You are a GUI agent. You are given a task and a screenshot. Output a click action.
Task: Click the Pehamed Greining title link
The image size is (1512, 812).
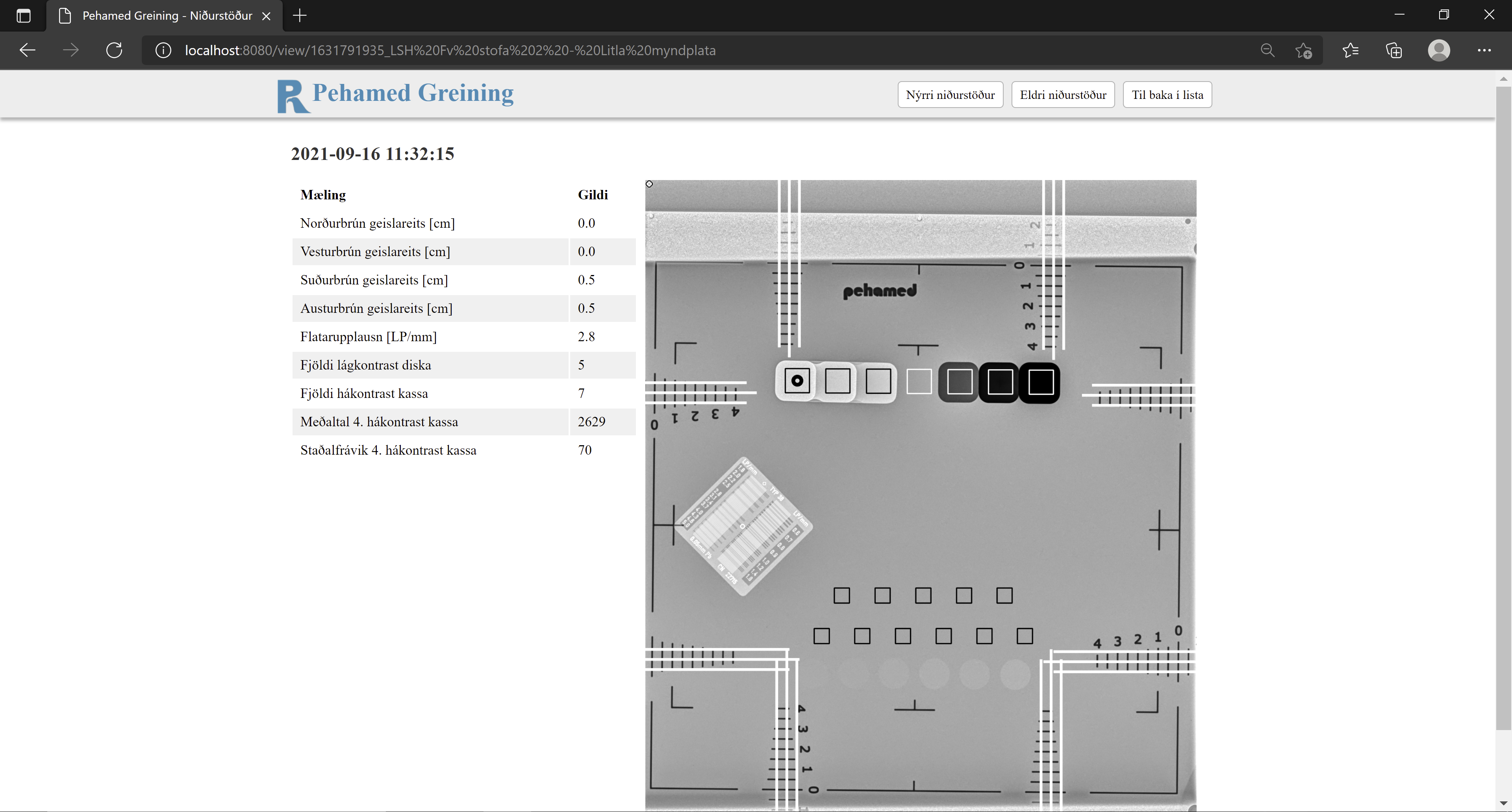click(413, 93)
